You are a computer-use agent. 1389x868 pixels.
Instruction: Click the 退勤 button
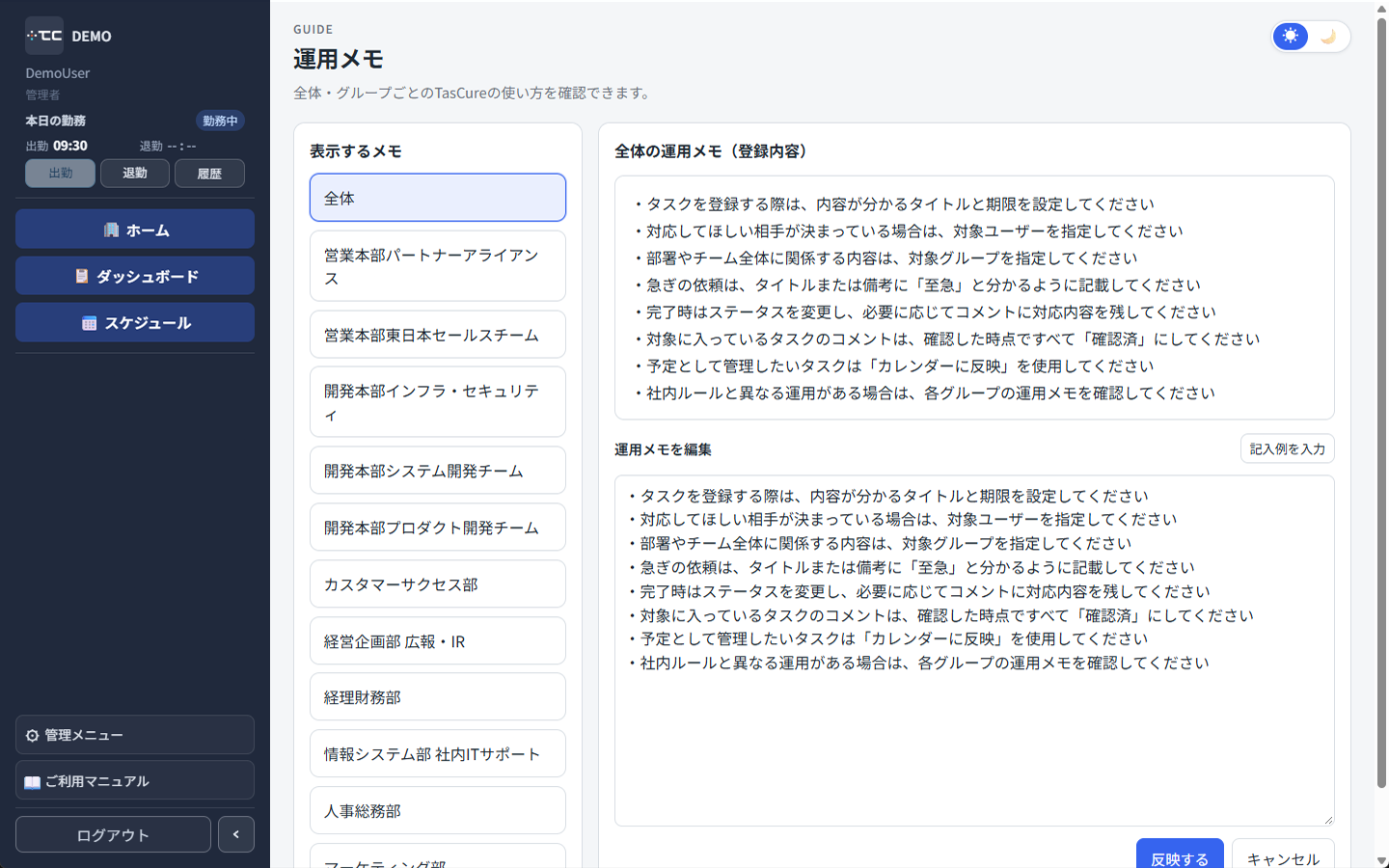tap(135, 174)
